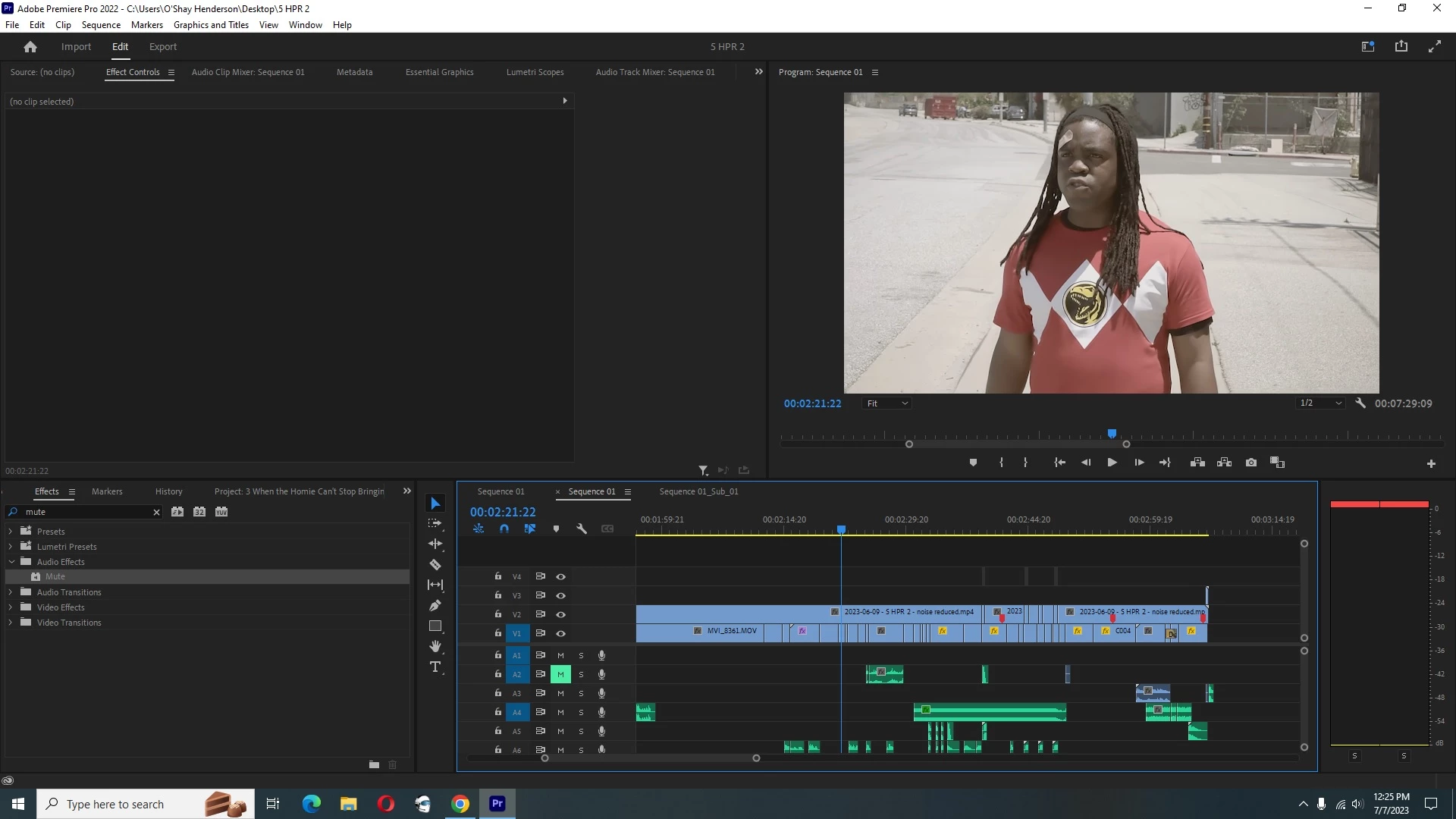1456x819 pixels.
Task: Select the Type tool
Action: pyautogui.click(x=435, y=667)
